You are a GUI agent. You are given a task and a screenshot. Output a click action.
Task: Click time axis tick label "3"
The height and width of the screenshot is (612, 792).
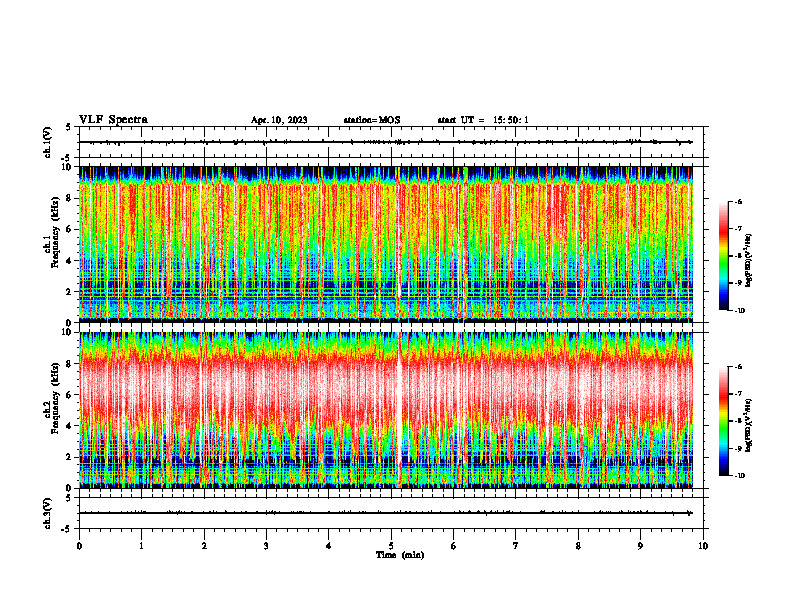tap(266, 546)
